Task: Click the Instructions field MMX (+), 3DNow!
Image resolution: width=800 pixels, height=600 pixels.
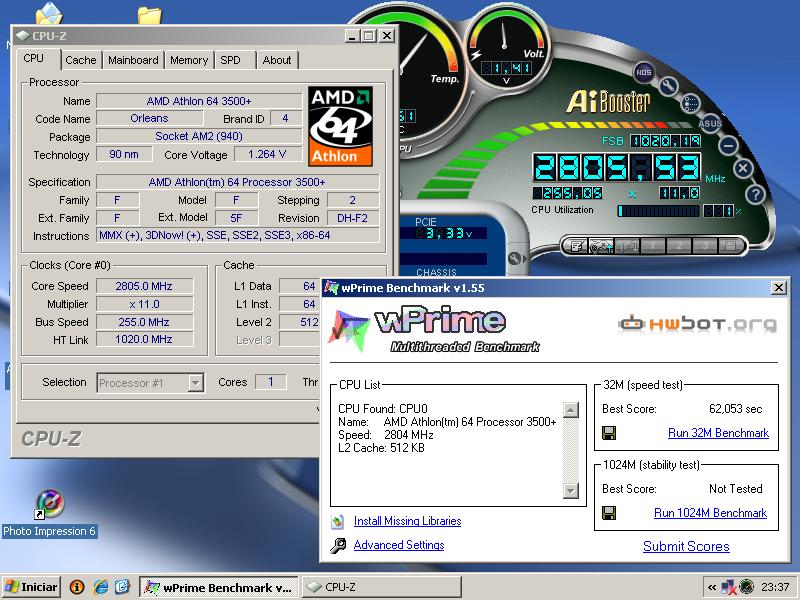Action: (238, 235)
